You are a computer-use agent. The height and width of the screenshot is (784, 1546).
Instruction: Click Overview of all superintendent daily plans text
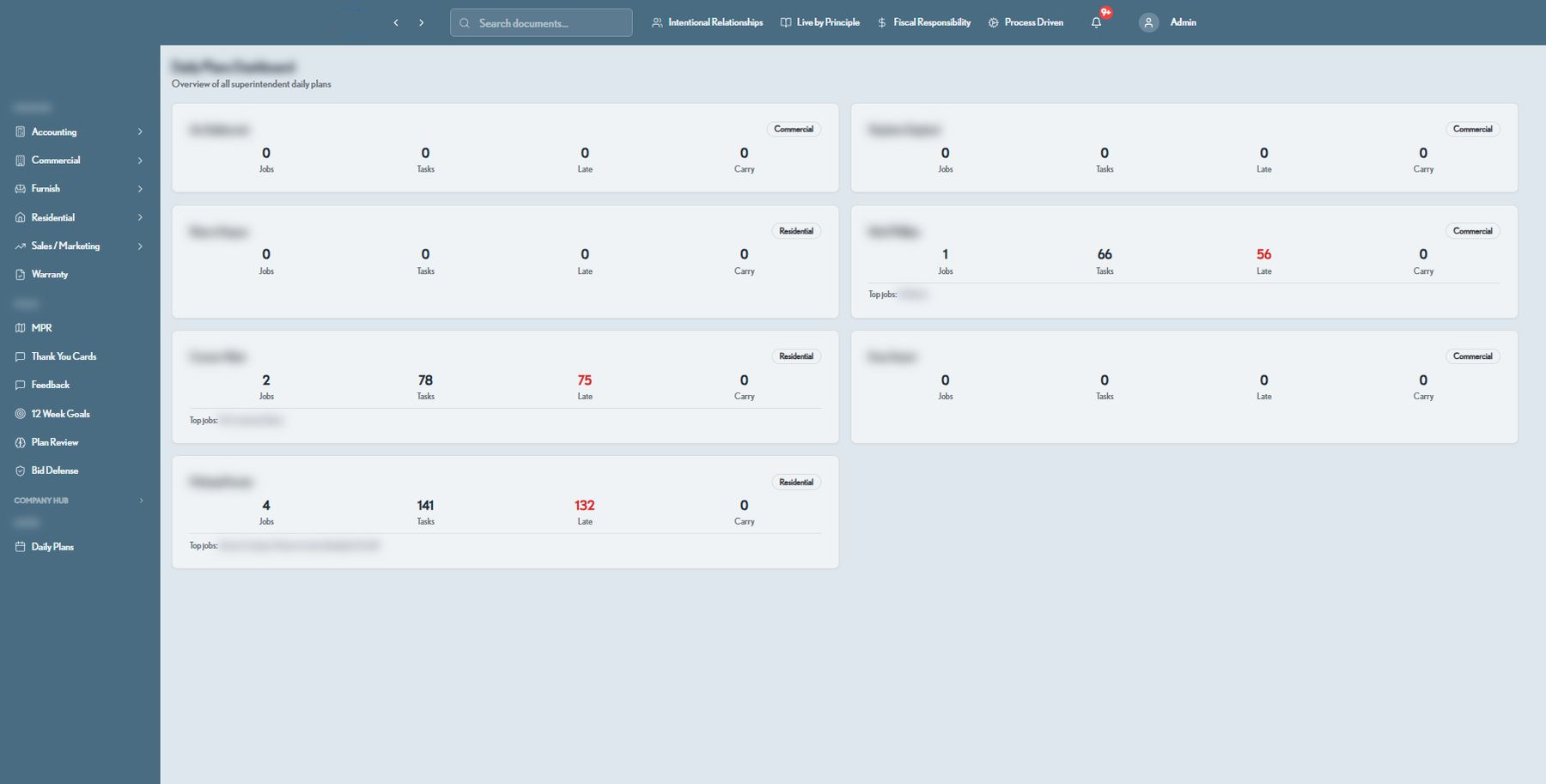click(x=252, y=84)
